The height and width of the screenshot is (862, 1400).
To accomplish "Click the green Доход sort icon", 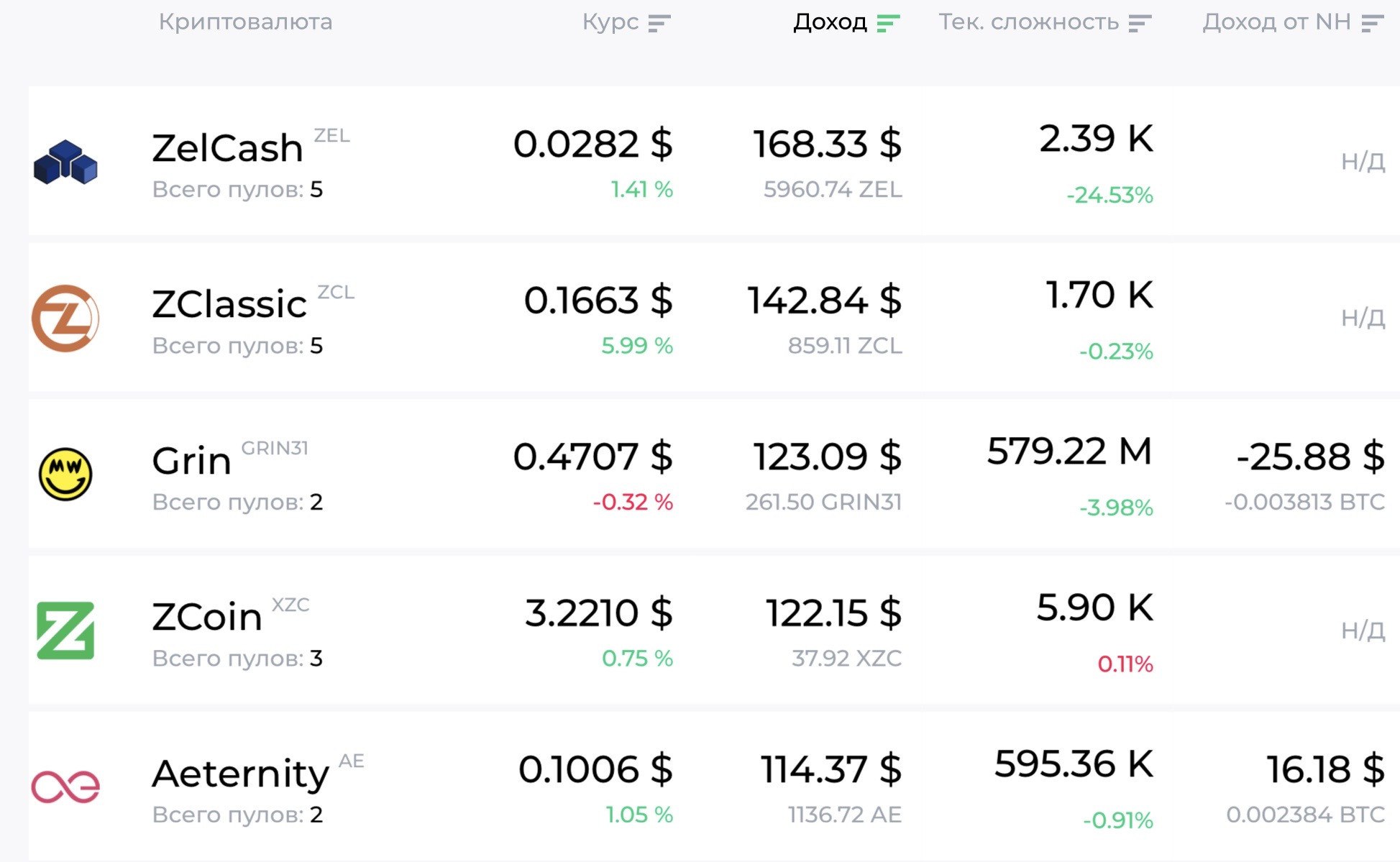I will (x=888, y=24).
